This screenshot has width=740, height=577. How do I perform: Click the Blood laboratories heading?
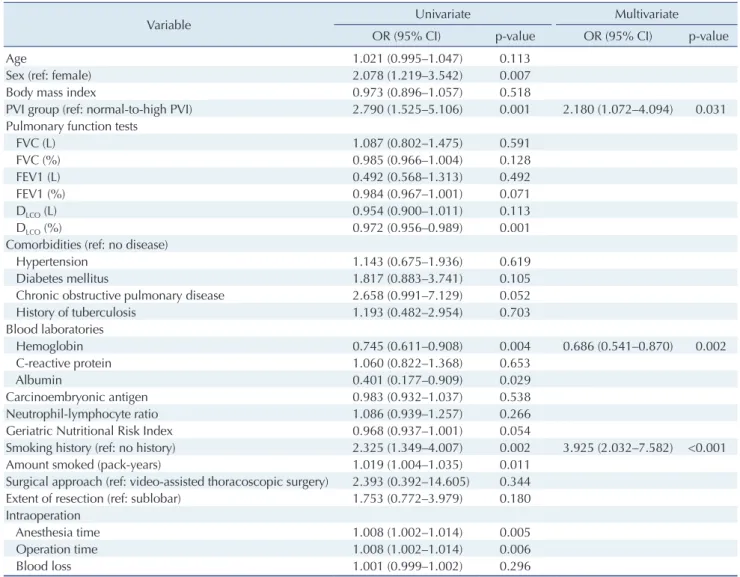[55, 329]
